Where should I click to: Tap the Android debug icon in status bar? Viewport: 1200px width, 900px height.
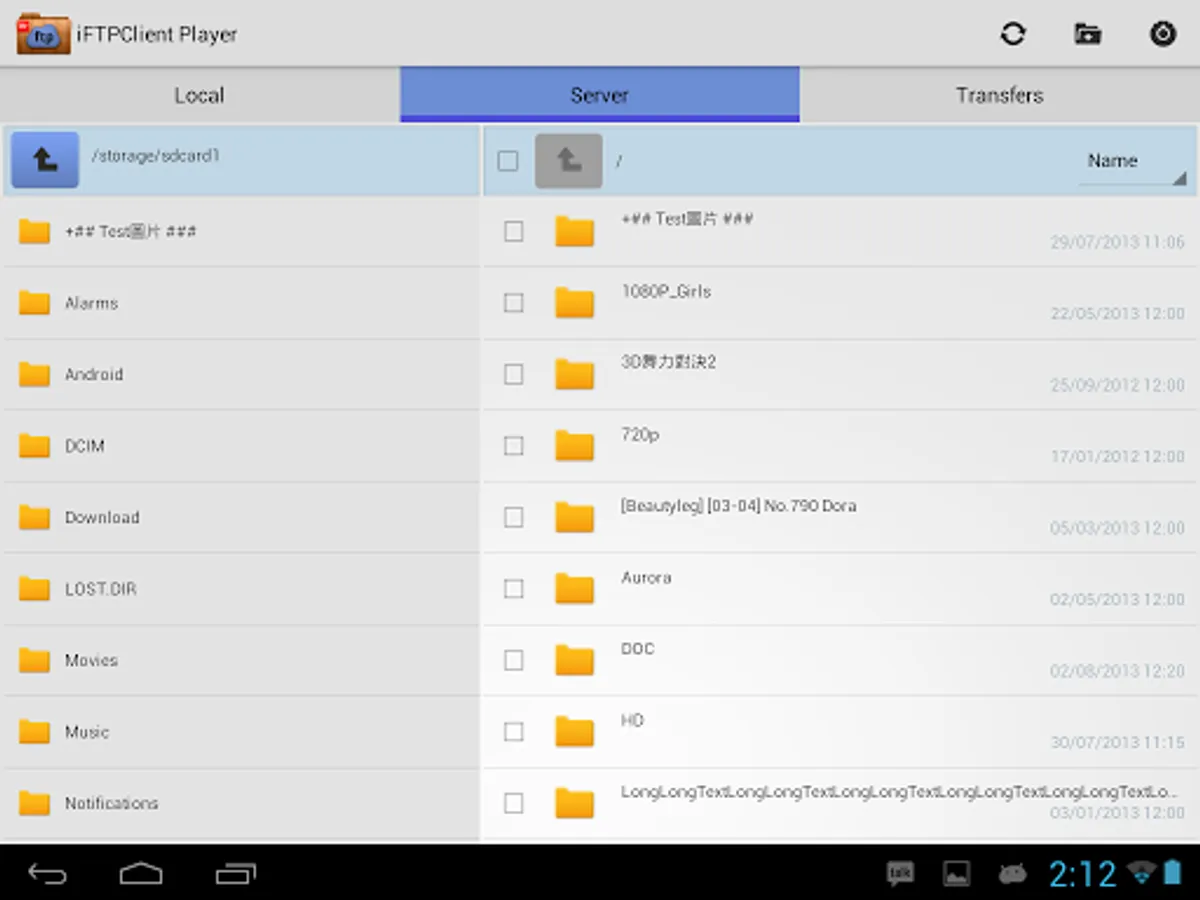click(1012, 874)
